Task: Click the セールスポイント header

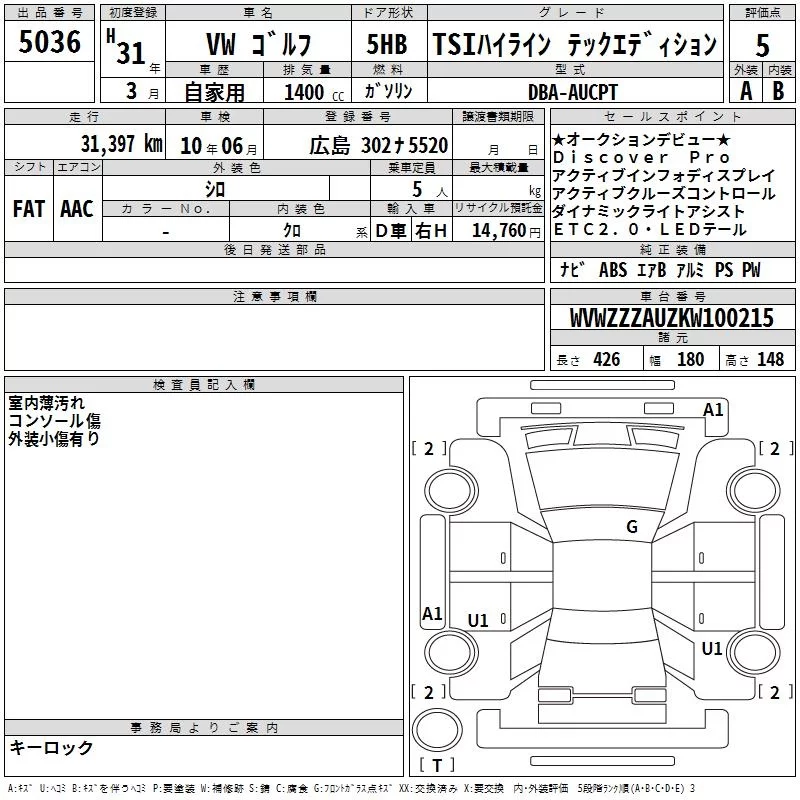Action: (672, 116)
